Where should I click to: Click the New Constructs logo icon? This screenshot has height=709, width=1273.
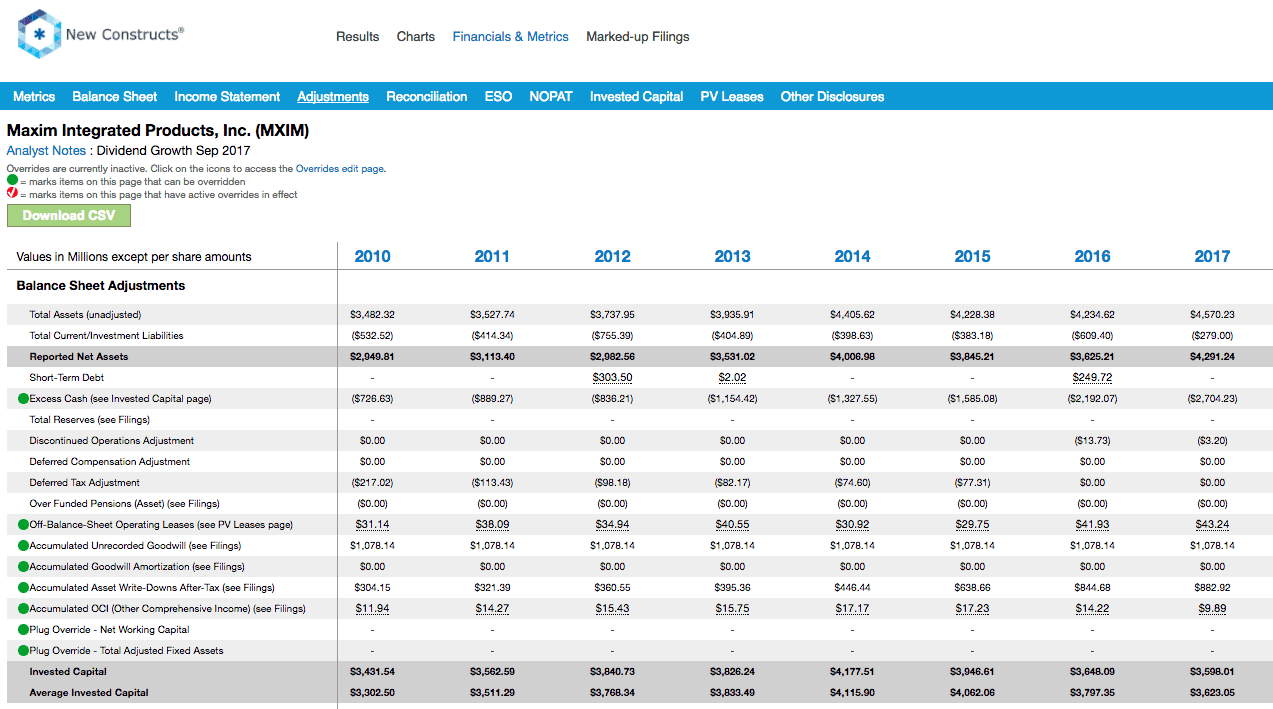[x=39, y=34]
